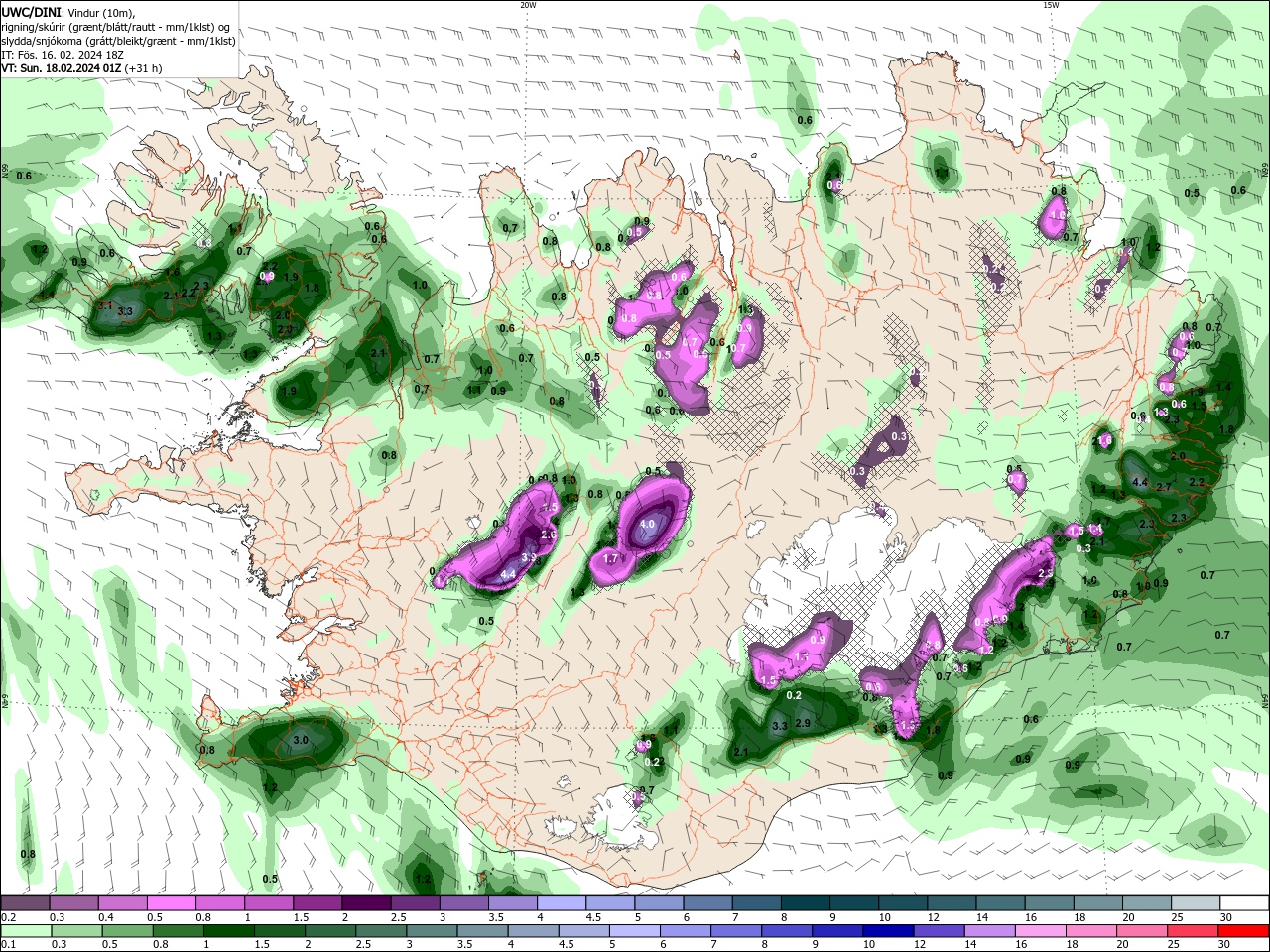Select the rain legend swatch starting at 20
The width and height of the screenshot is (1270, 952).
(x=1140, y=931)
